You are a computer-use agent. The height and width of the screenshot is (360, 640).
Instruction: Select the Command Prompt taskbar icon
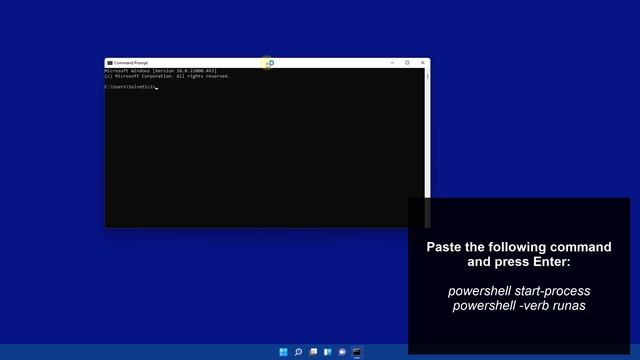click(x=357, y=352)
